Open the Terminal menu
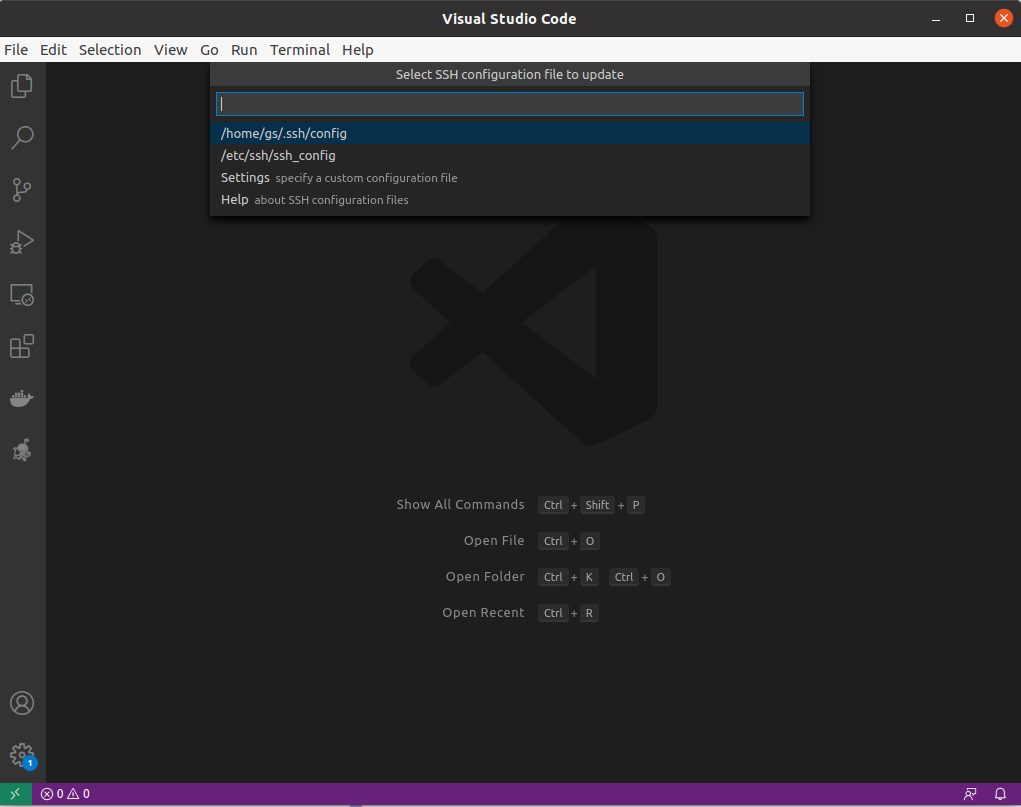1021x807 pixels. pos(300,50)
